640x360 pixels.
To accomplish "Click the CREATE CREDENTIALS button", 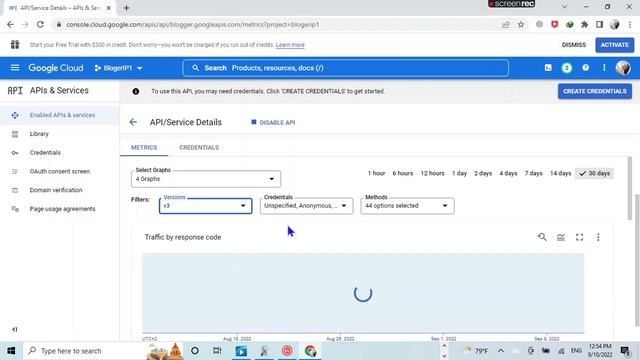I will tap(595, 91).
